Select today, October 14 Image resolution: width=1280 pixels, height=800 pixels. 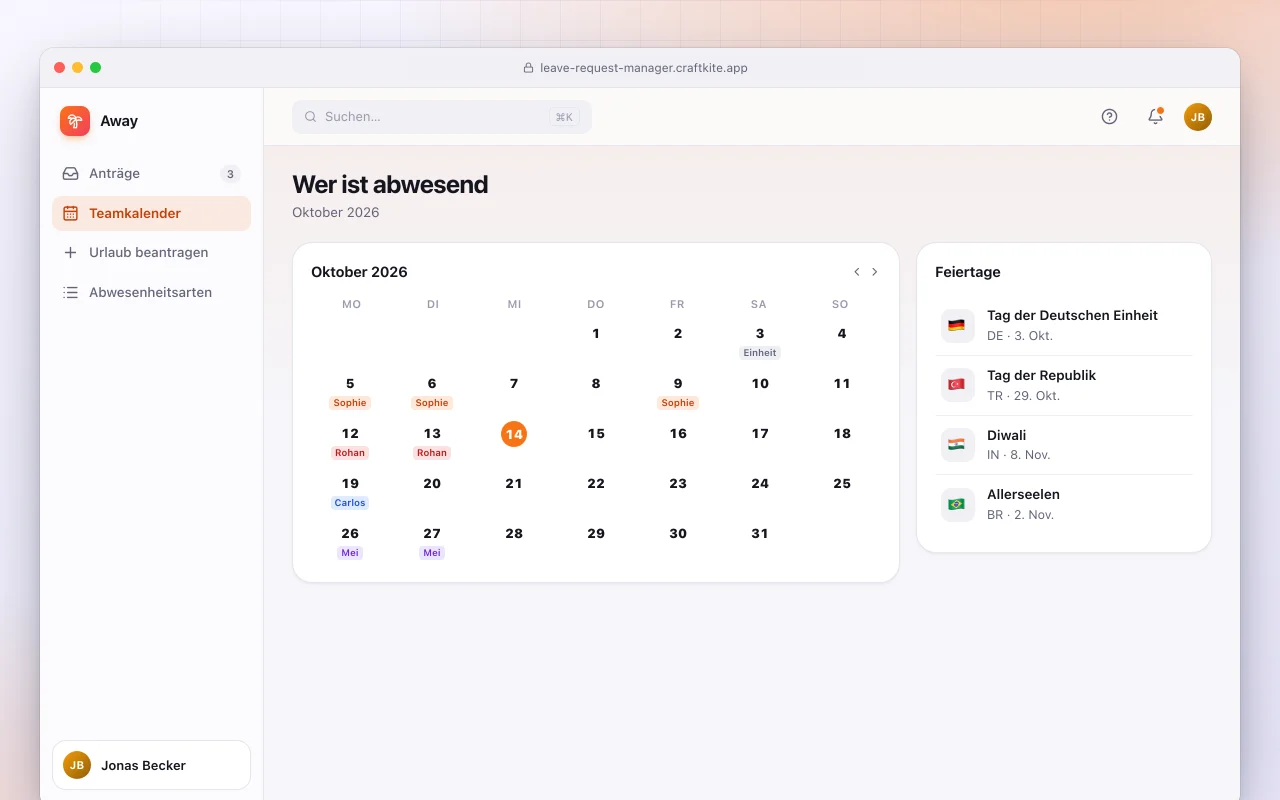tap(514, 434)
